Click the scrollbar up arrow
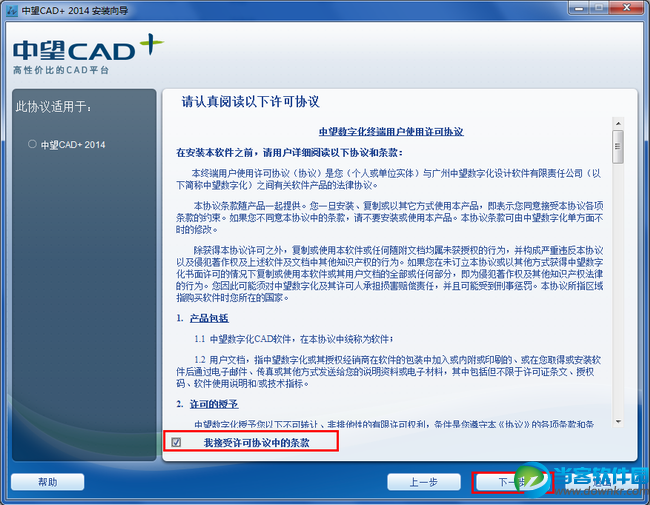The height and width of the screenshot is (505, 650). (618, 124)
